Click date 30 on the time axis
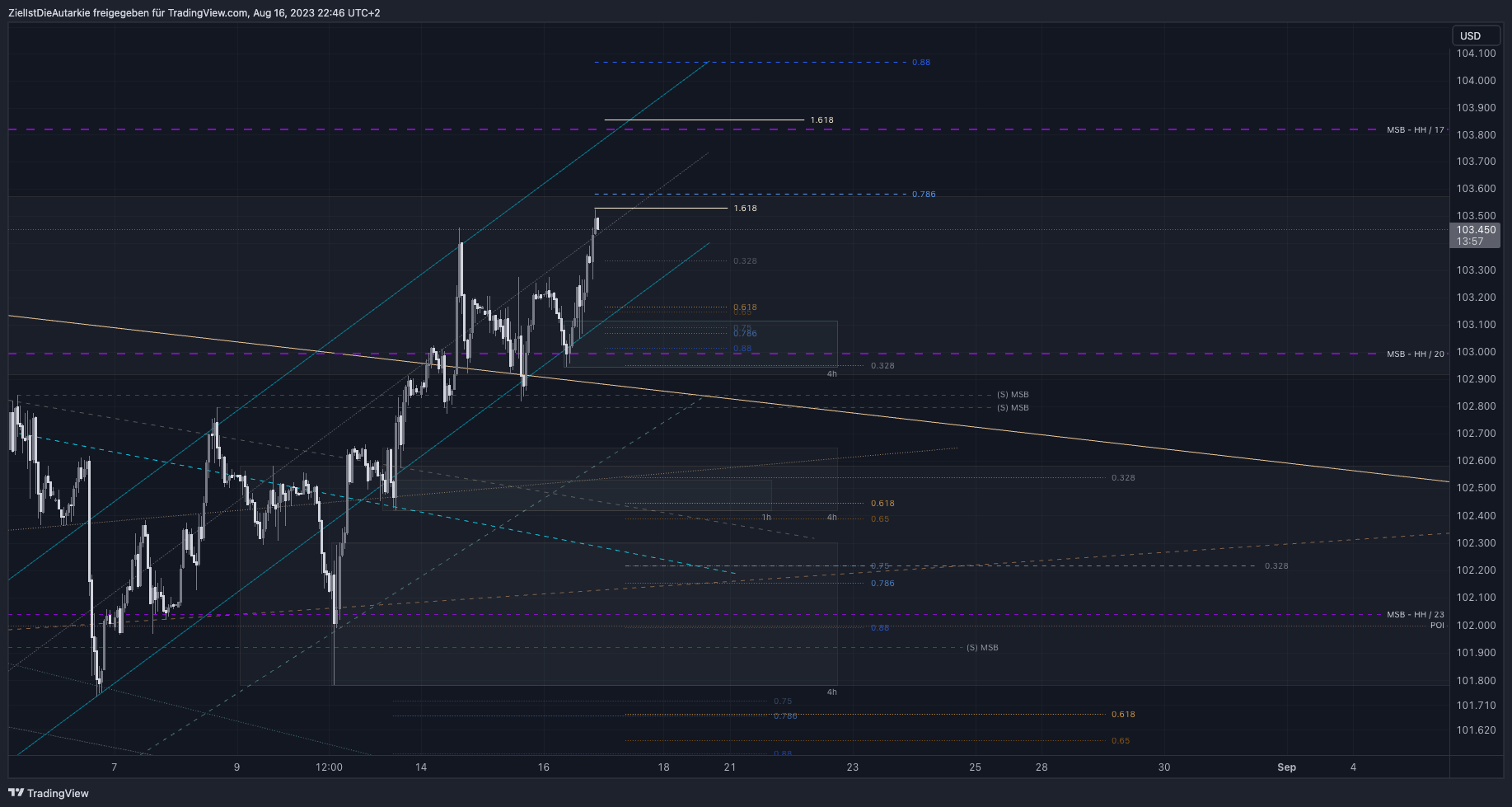 1164,767
